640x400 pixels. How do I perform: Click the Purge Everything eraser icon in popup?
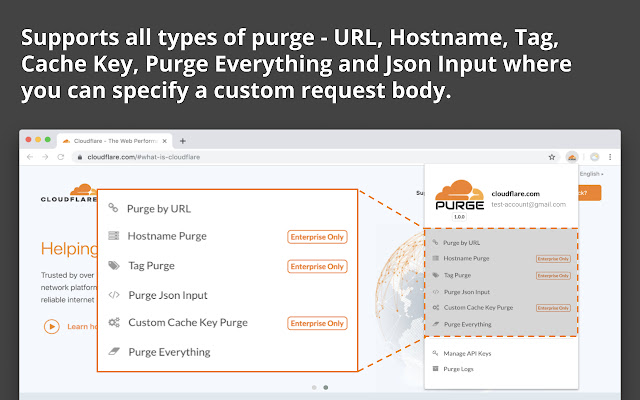click(x=436, y=324)
